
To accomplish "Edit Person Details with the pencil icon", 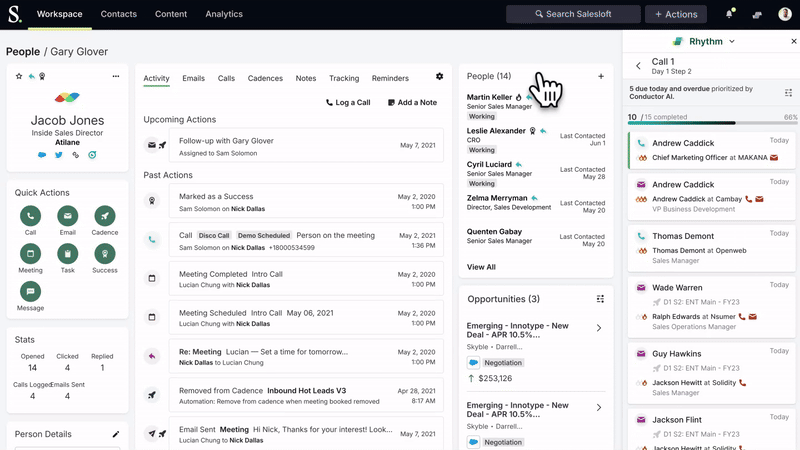I will pyautogui.click(x=116, y=434).
